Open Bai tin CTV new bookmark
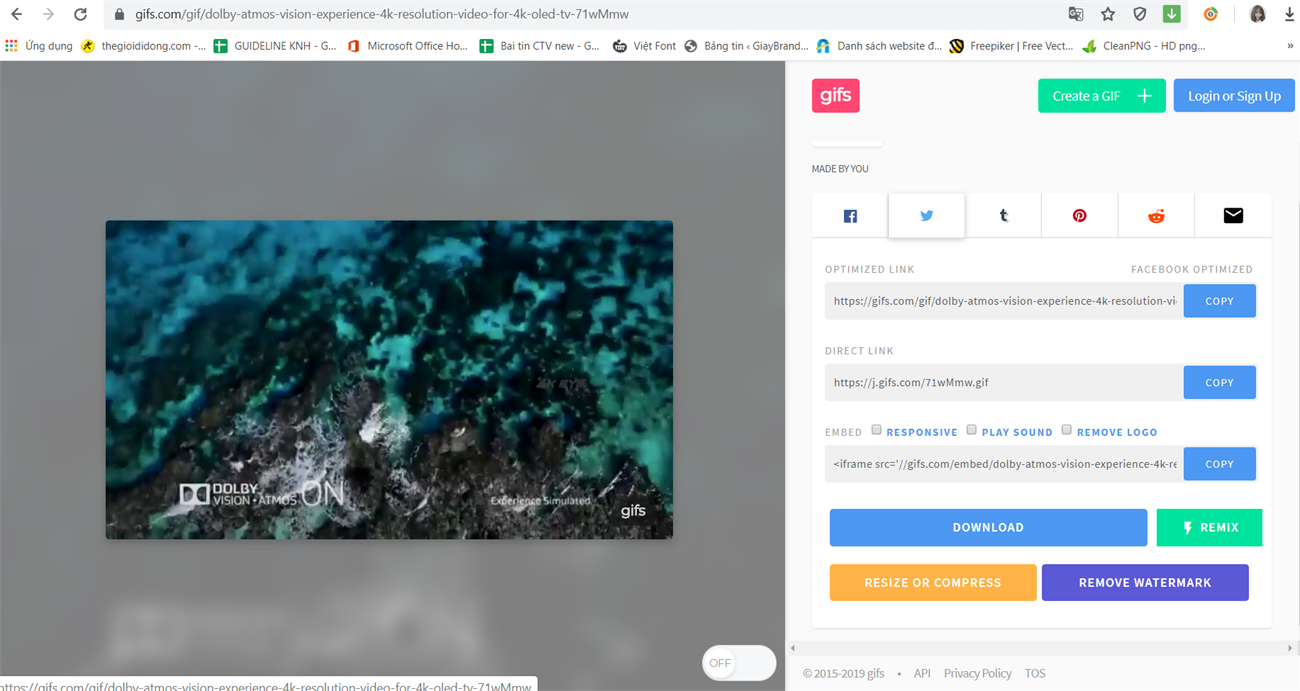 (x=540, y=46)
